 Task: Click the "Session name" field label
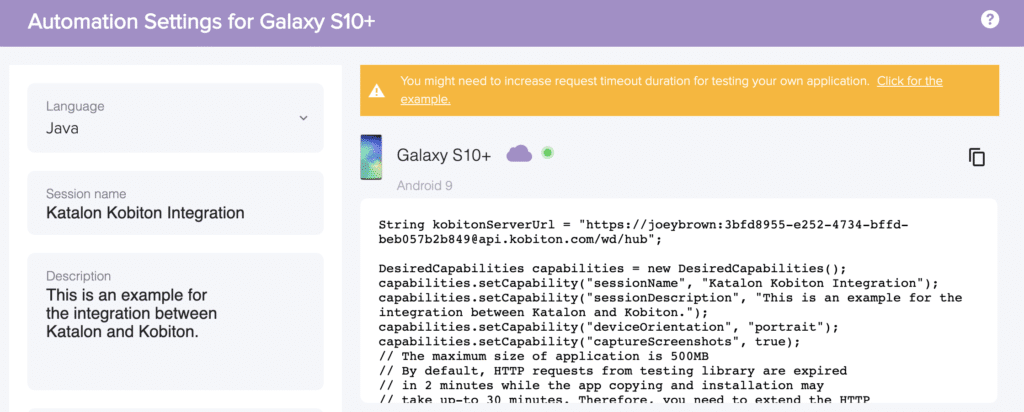point(85,193)
